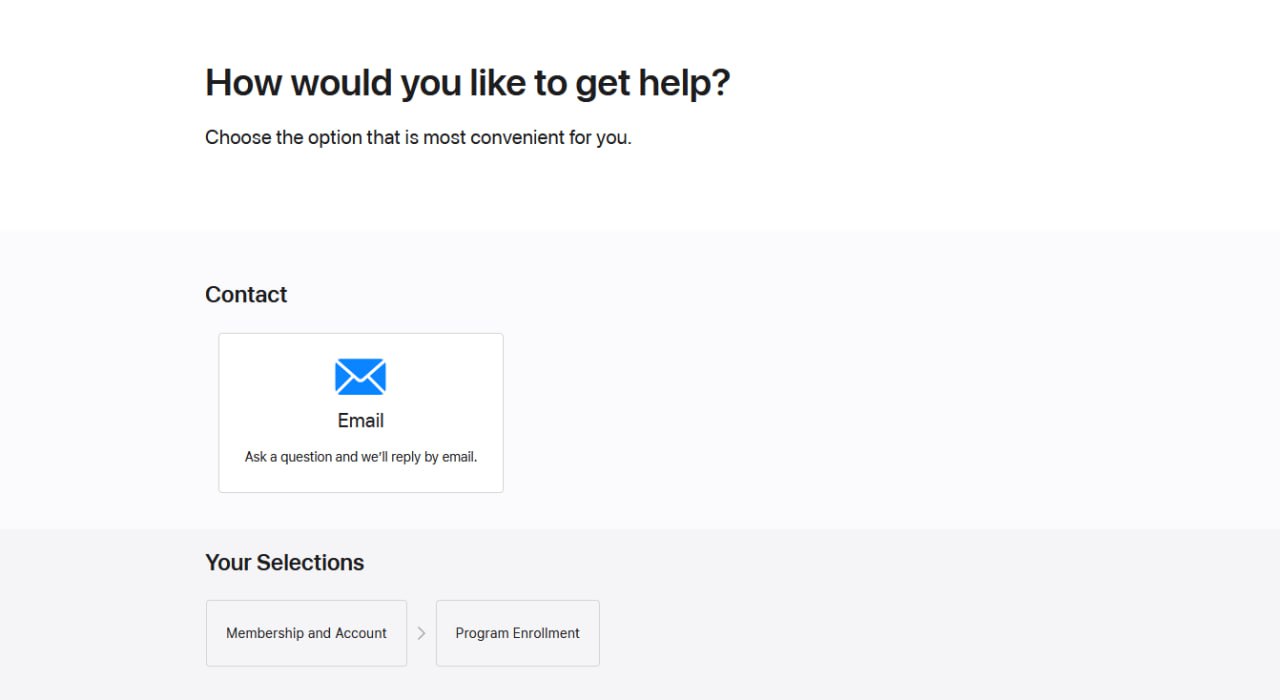This screenshot has width=1280, height=700.
Task: Click the Contact section heading
Action: tap(246, 295)
